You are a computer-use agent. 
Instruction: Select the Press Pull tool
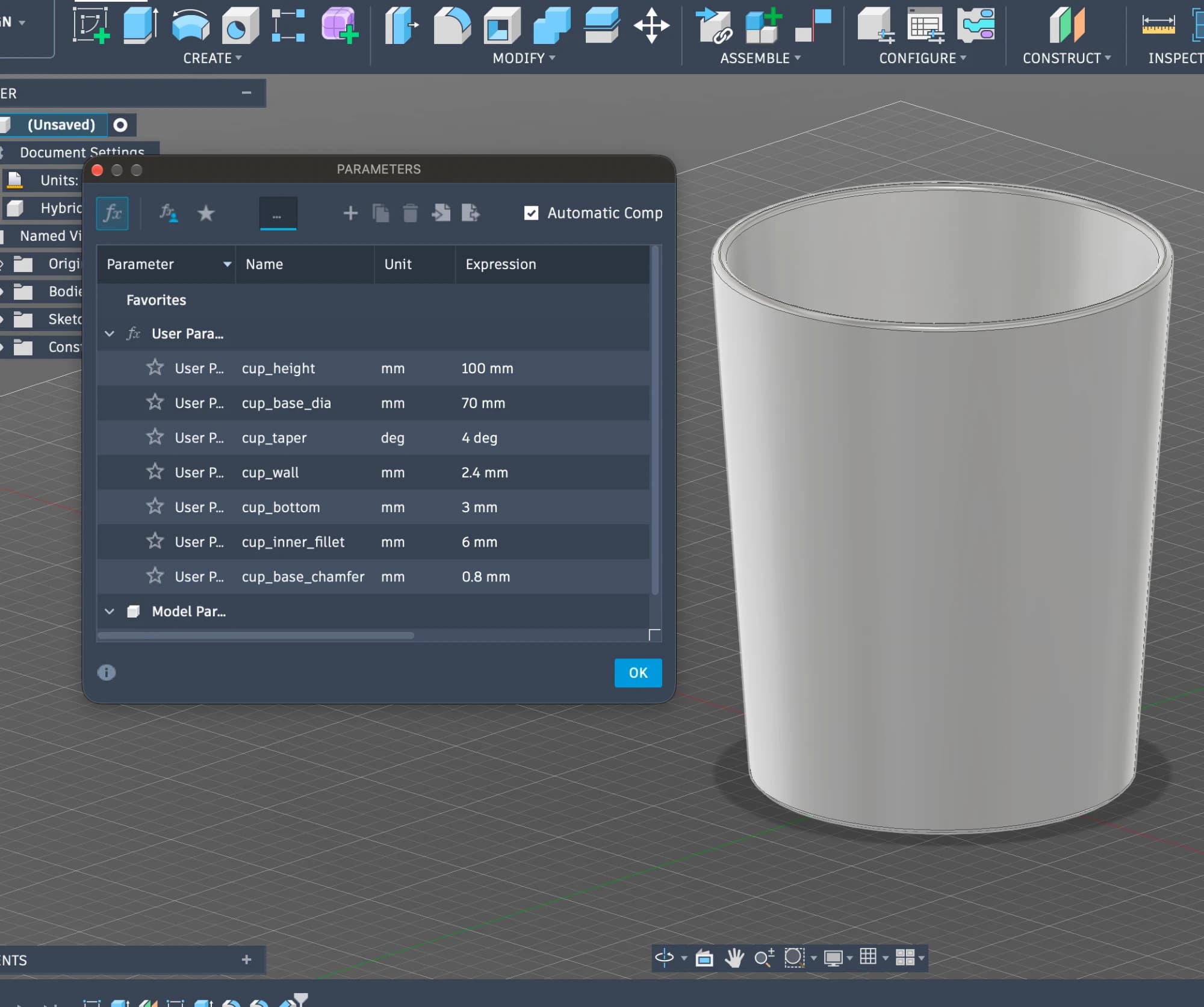pyautogui.click(x=402, y=25)
